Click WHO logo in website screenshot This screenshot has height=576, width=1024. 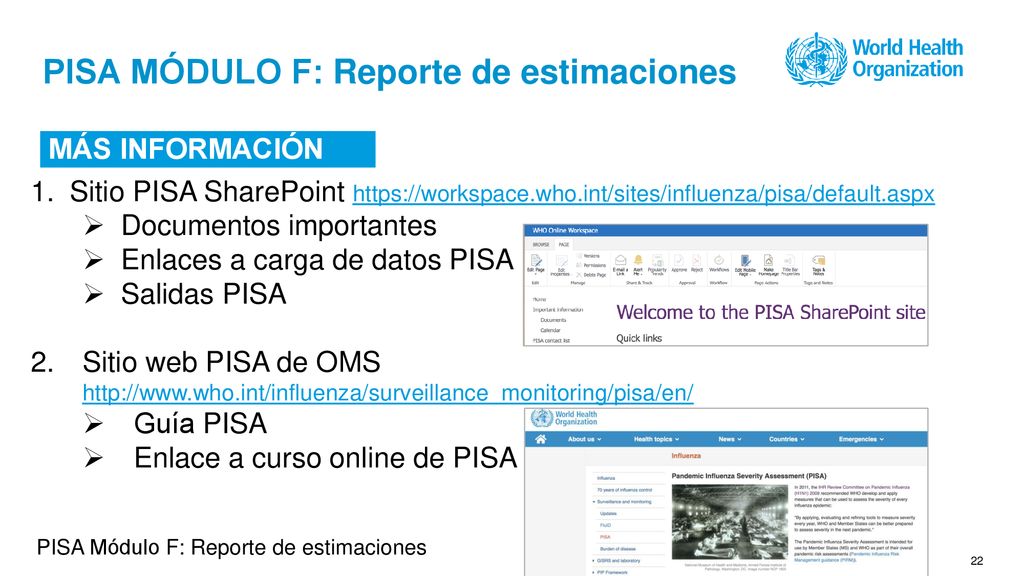tap(564, 418)
